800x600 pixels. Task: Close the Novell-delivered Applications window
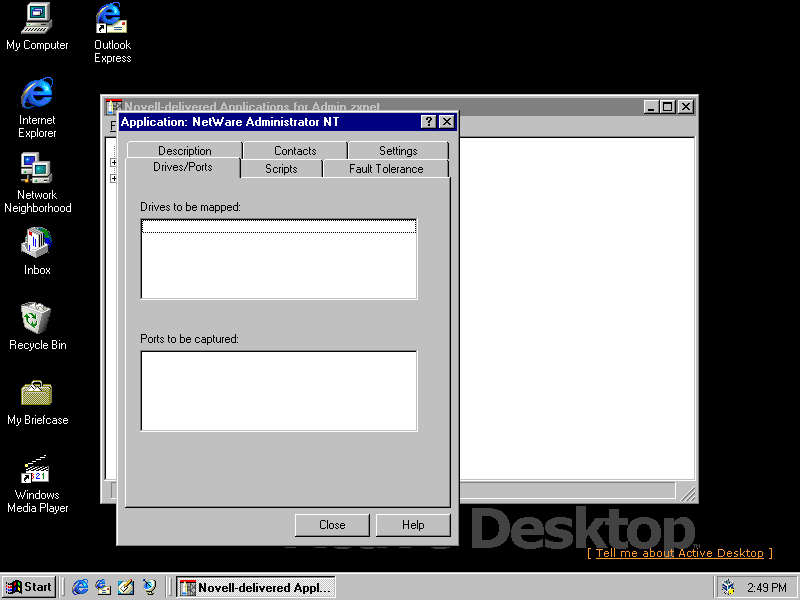click(x=686, y=107)
